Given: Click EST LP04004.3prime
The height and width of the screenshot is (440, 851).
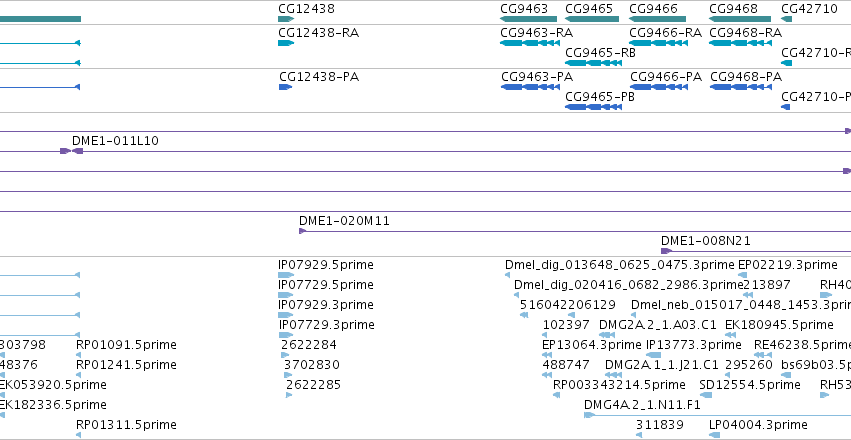Looking at the screenshot, I should (x=758, y=425).
